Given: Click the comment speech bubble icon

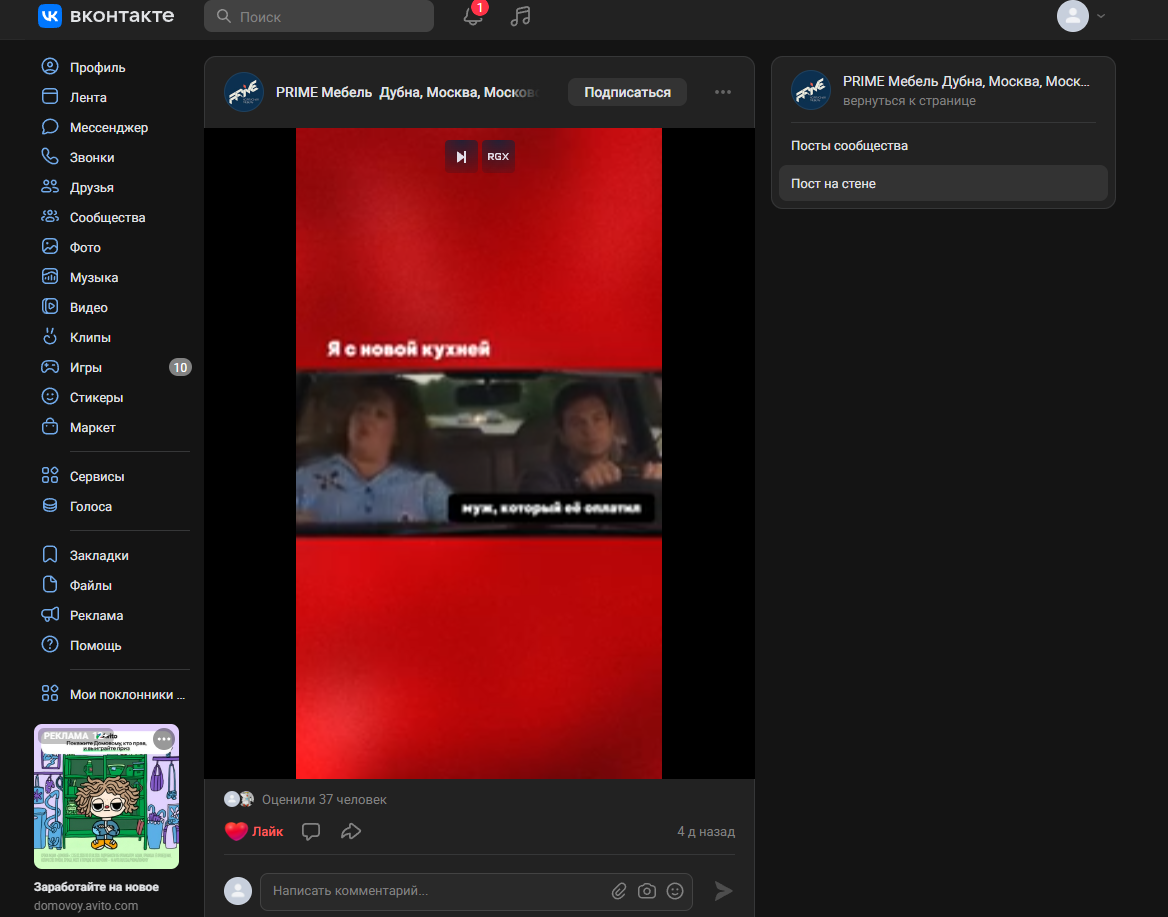Looking at the screenshot, I should (x=311, y=831).
